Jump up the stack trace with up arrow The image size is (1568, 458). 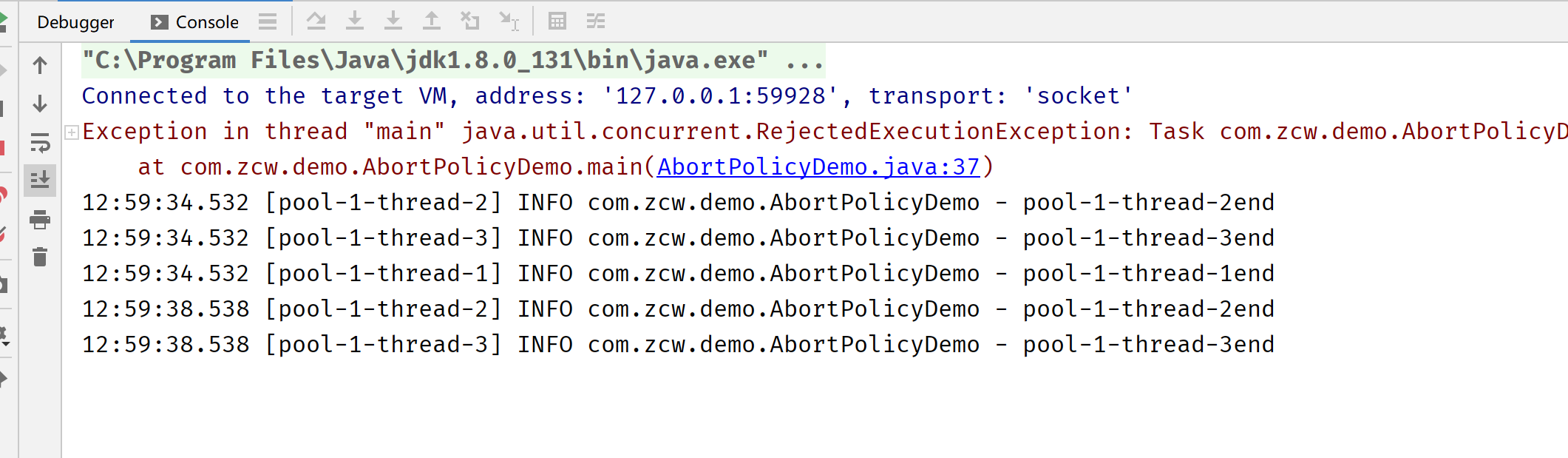pyautogui.click(x=40, y=65)
